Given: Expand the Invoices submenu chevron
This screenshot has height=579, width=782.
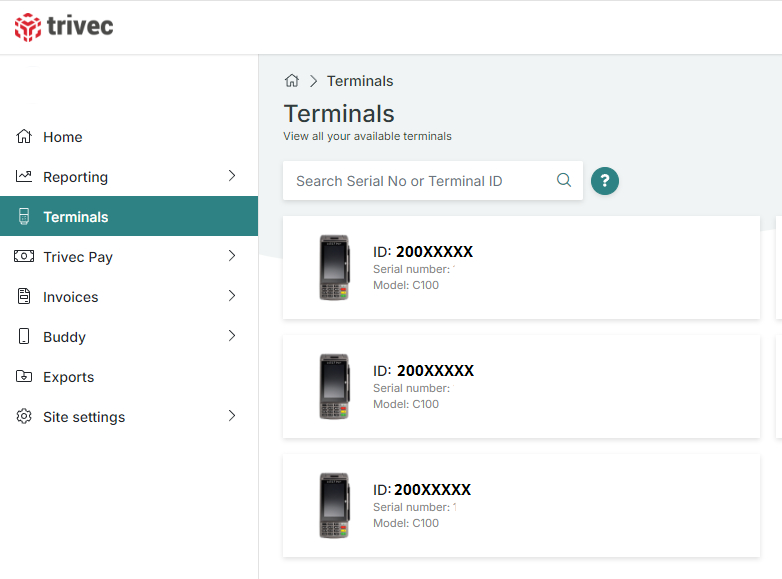Looking at the screenshot, I should [232, 296].
